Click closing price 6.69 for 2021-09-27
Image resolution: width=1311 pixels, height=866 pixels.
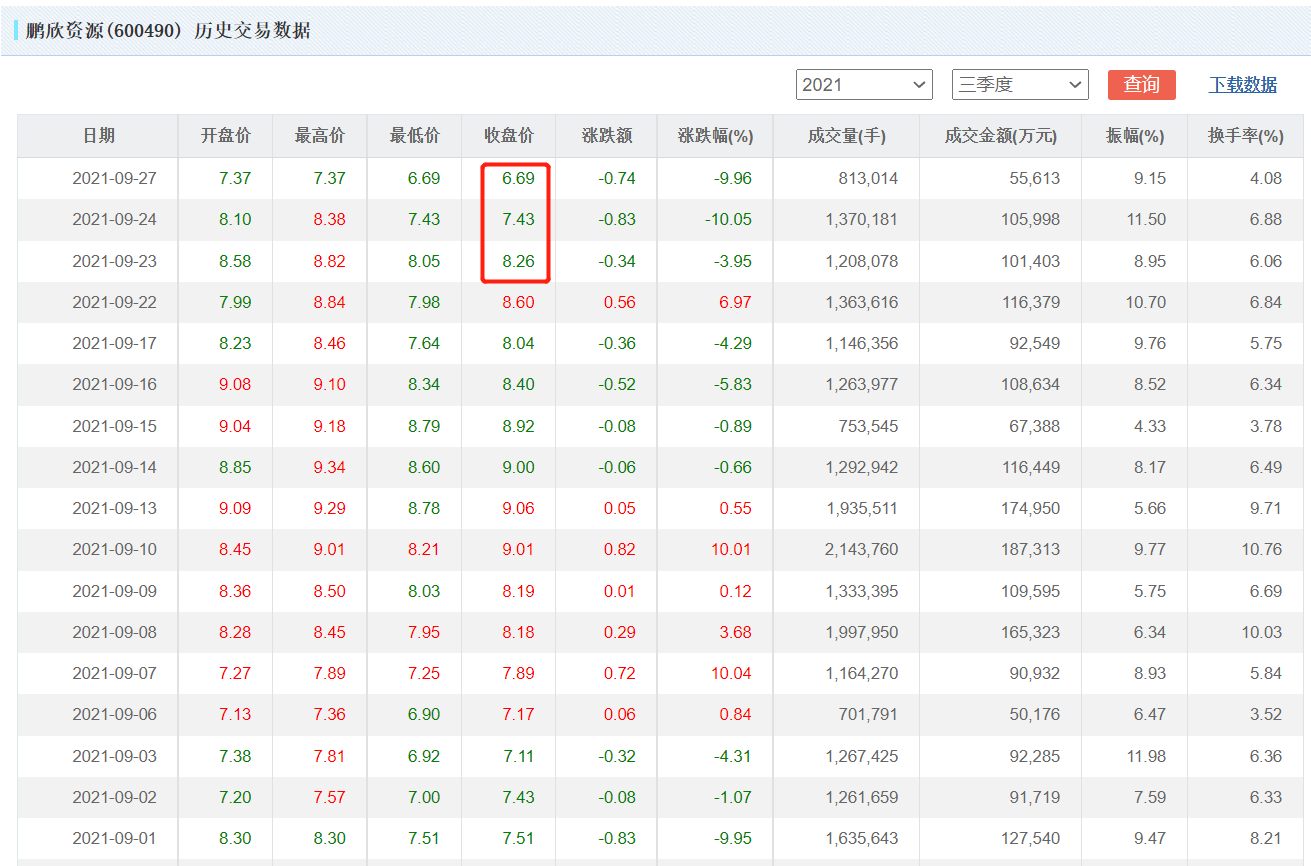[x=518, y=179]
